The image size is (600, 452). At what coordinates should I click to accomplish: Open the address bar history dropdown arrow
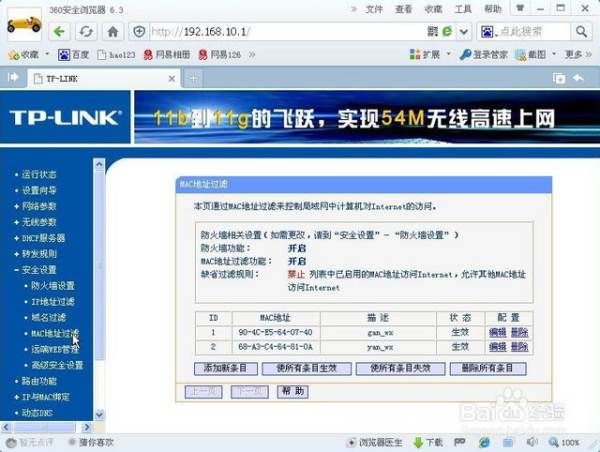click(x=464, y=32)
